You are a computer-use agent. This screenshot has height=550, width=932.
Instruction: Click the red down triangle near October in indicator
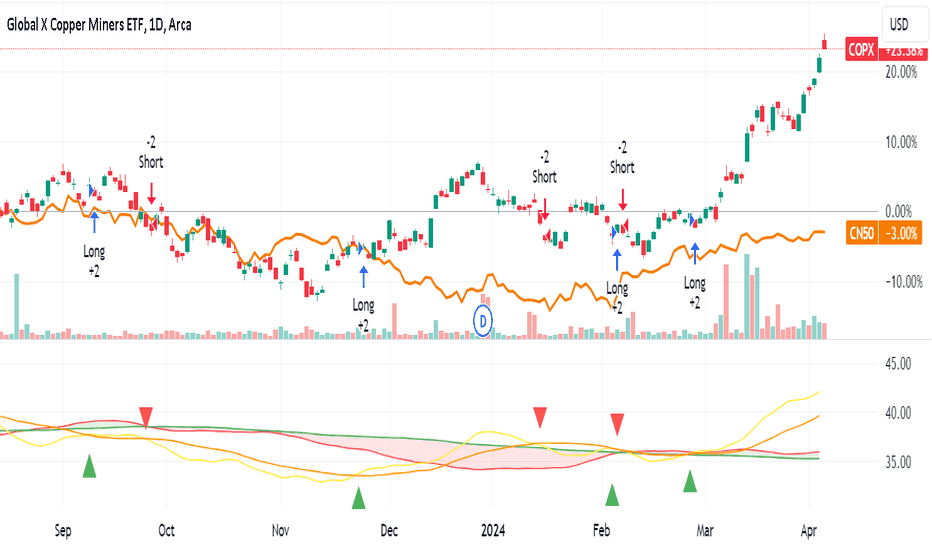pyautogui.click(x=146, y=417)
